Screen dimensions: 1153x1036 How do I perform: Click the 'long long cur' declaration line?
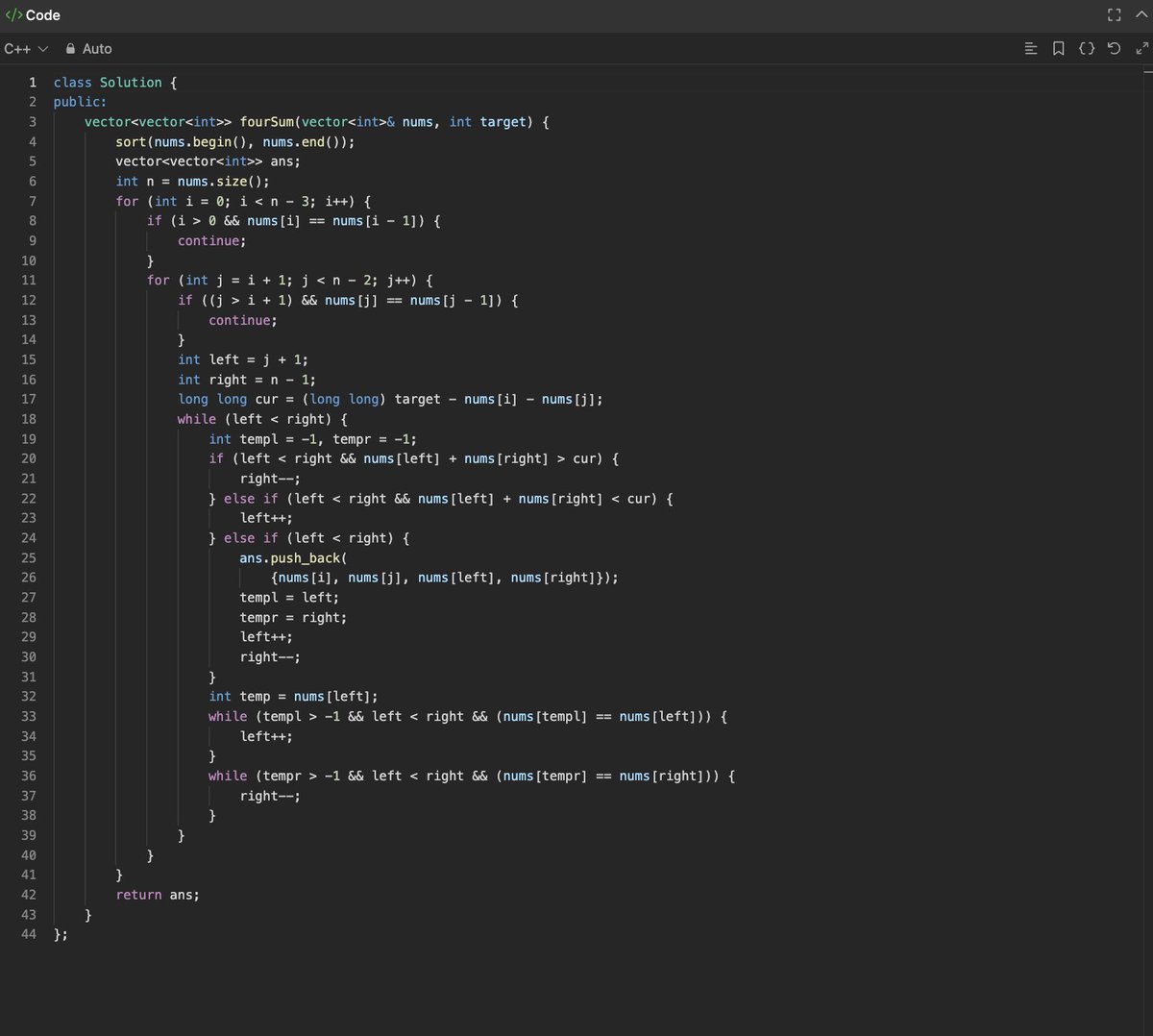coord(391,399)
